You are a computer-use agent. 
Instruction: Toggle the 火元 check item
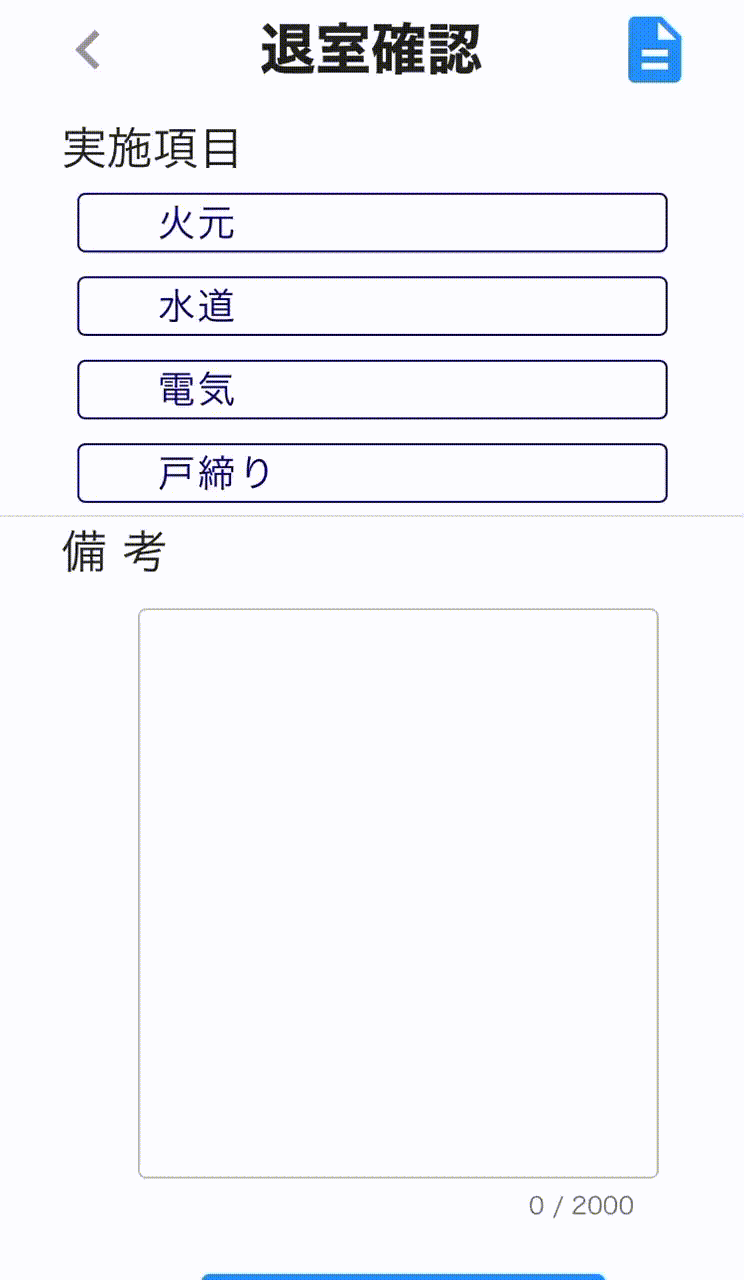[372, 223]
